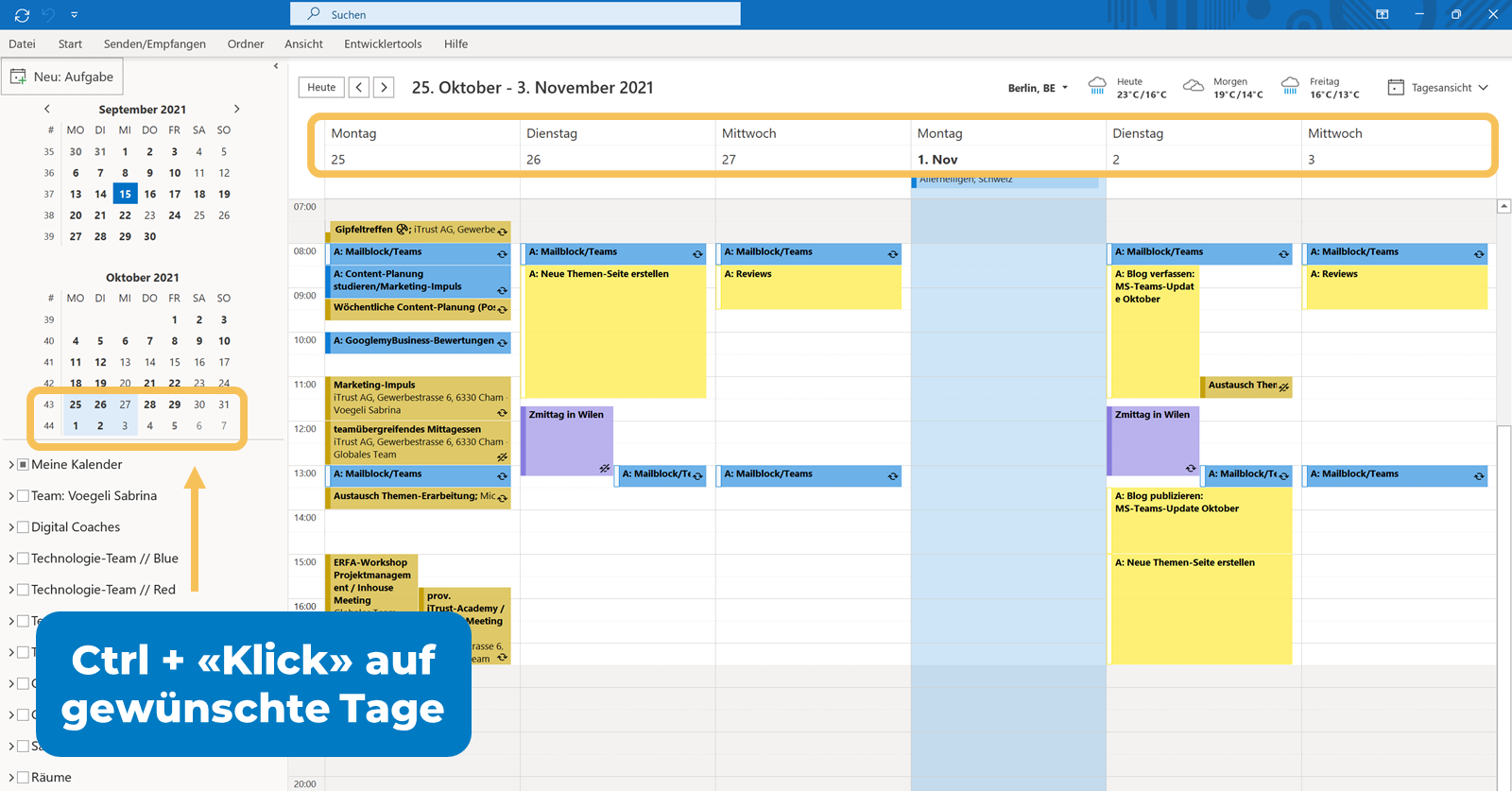Viewport: 1512px width, 791px height.
Task: Expand the Meine Kalender group chevron
Action: [11, 465]
